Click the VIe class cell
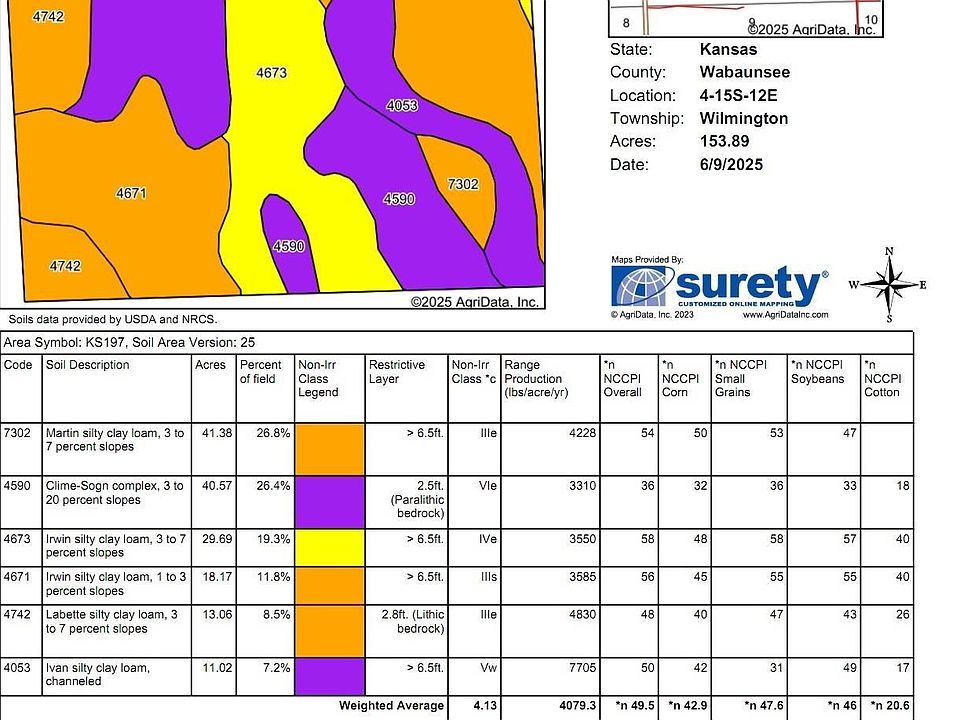This screenshot has height=720, width=960. 488,486
